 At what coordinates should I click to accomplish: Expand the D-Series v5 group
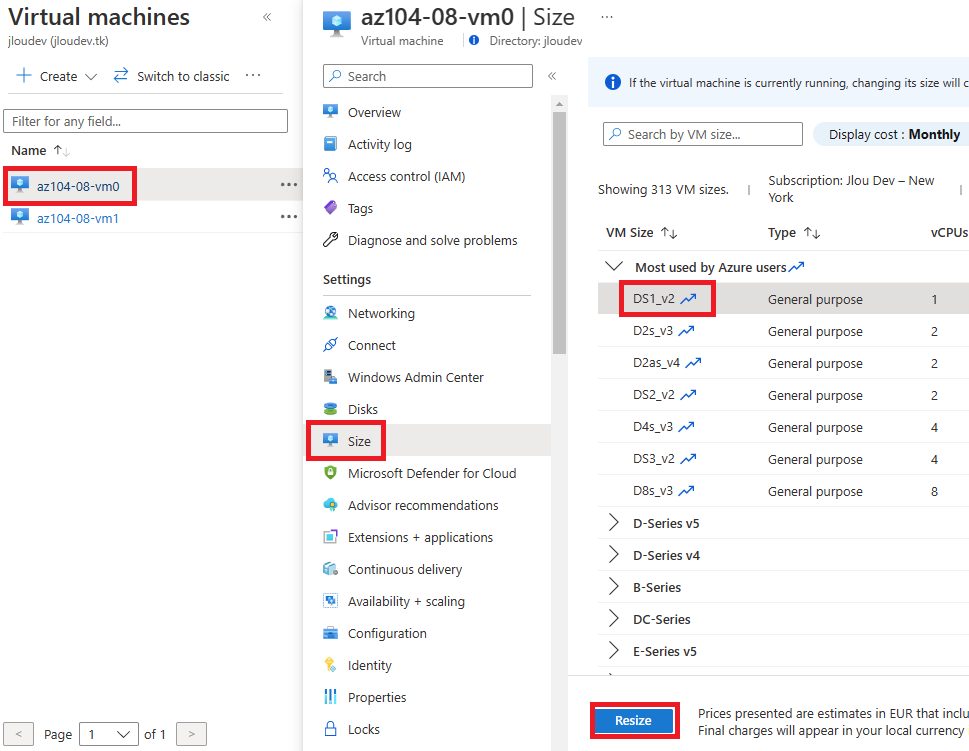(614, 523)
